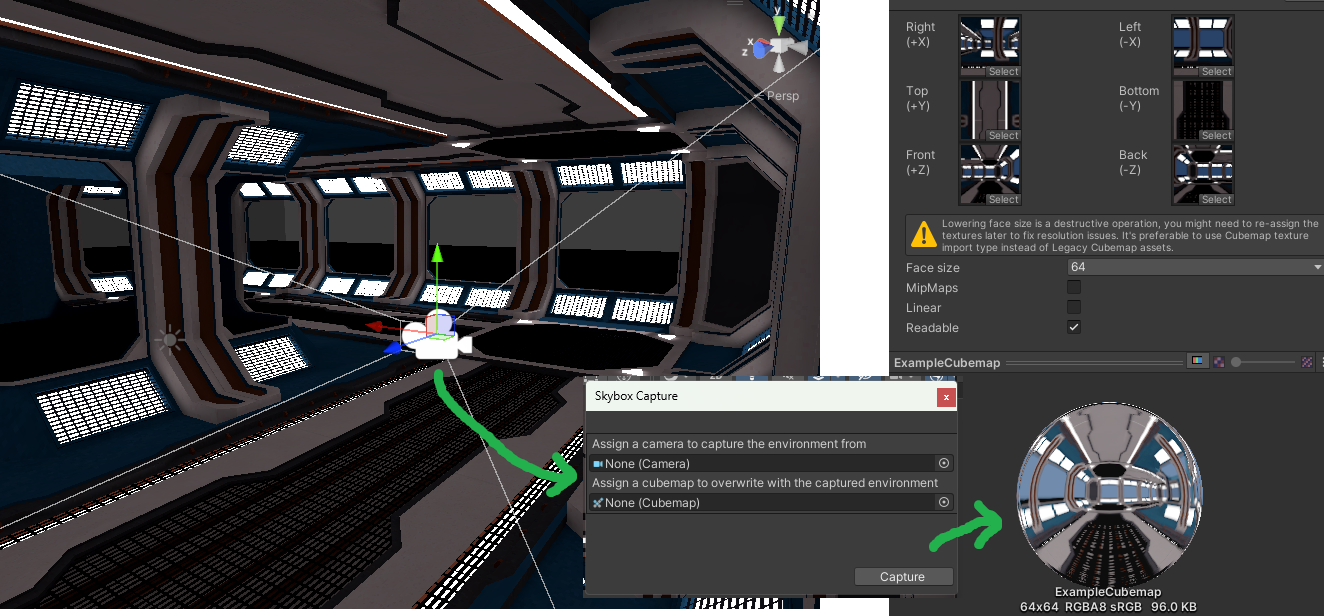Viewport: 1324px width, 616px height.
Task: Click the None (Cubemap) object field
Action: pos(770,503)
